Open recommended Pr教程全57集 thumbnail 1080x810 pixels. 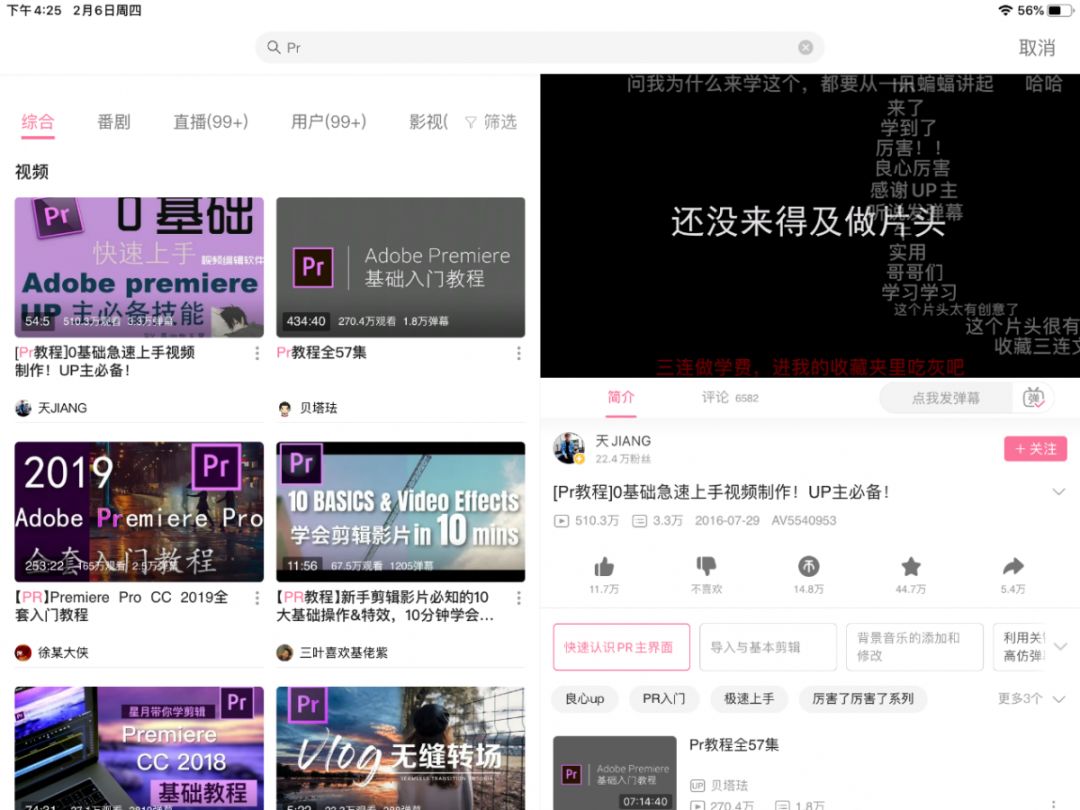614,773
